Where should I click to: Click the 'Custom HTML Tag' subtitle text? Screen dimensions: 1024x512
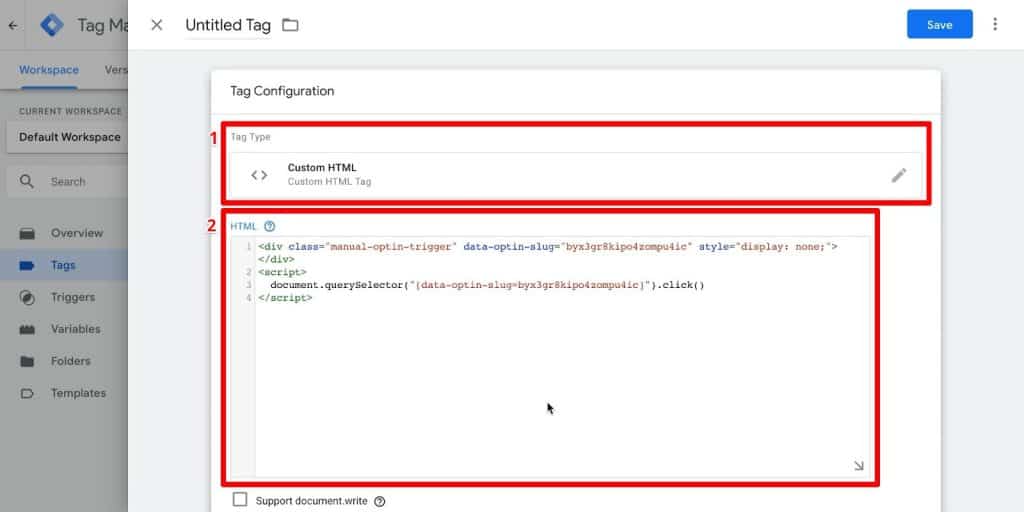[329, 182]
